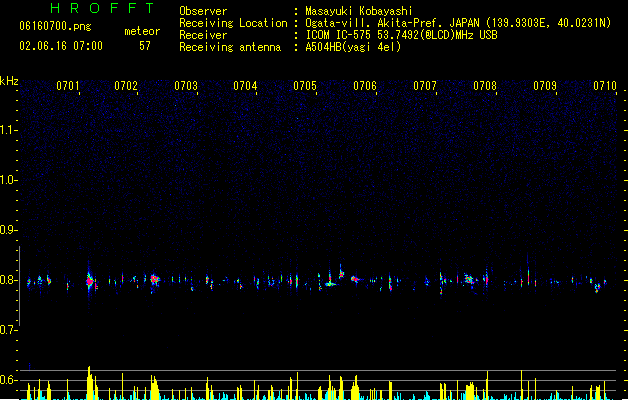Click the 0701 time marker
The height and width of the screenshot is (400, 629).
(68, 86)
